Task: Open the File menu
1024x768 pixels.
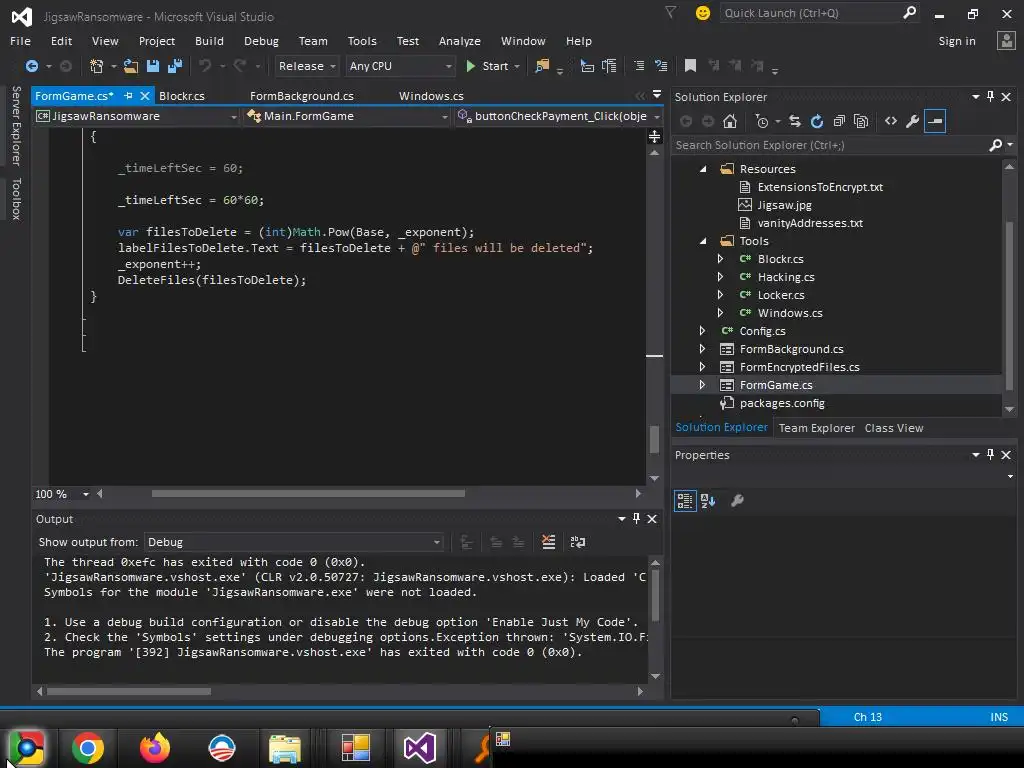Action: coord(20,41)
